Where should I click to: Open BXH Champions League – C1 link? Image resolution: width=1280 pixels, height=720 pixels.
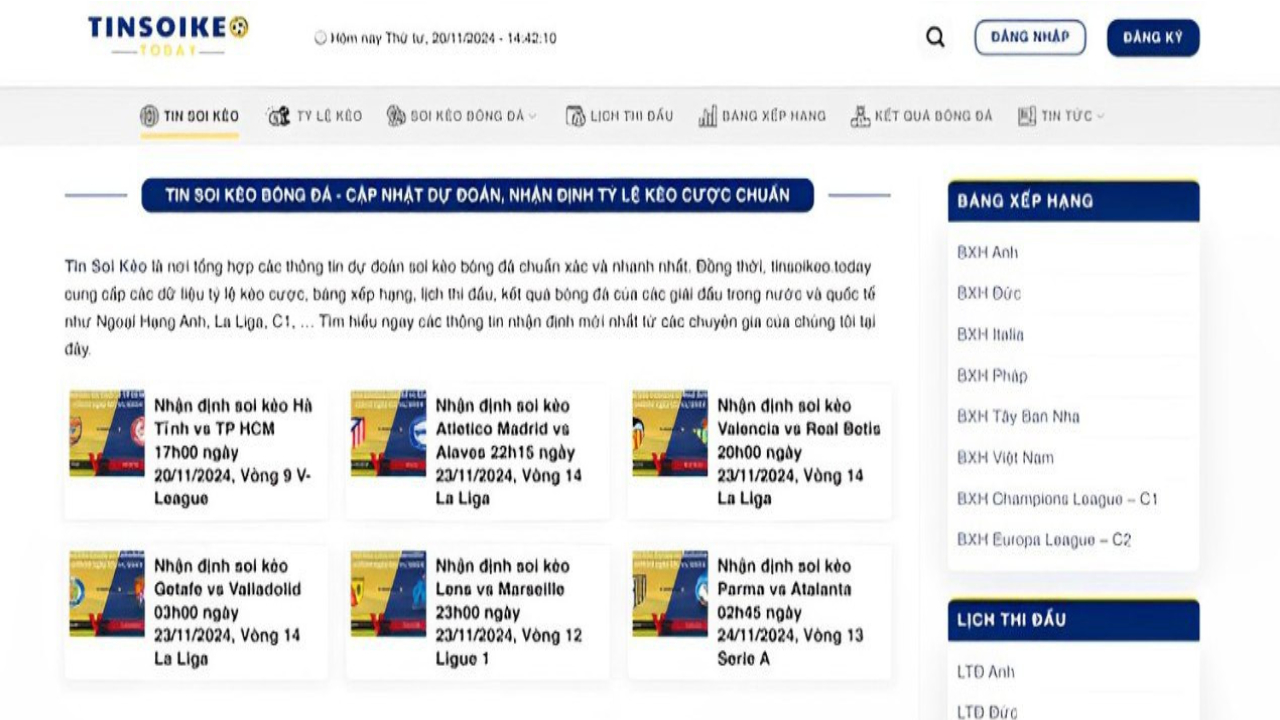pos(1056,499)
